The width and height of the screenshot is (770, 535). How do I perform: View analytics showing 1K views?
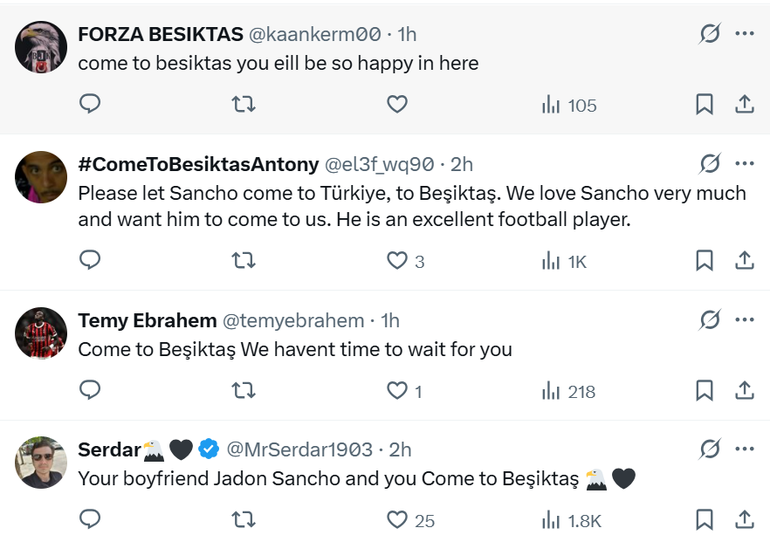(x=564, y=261)
